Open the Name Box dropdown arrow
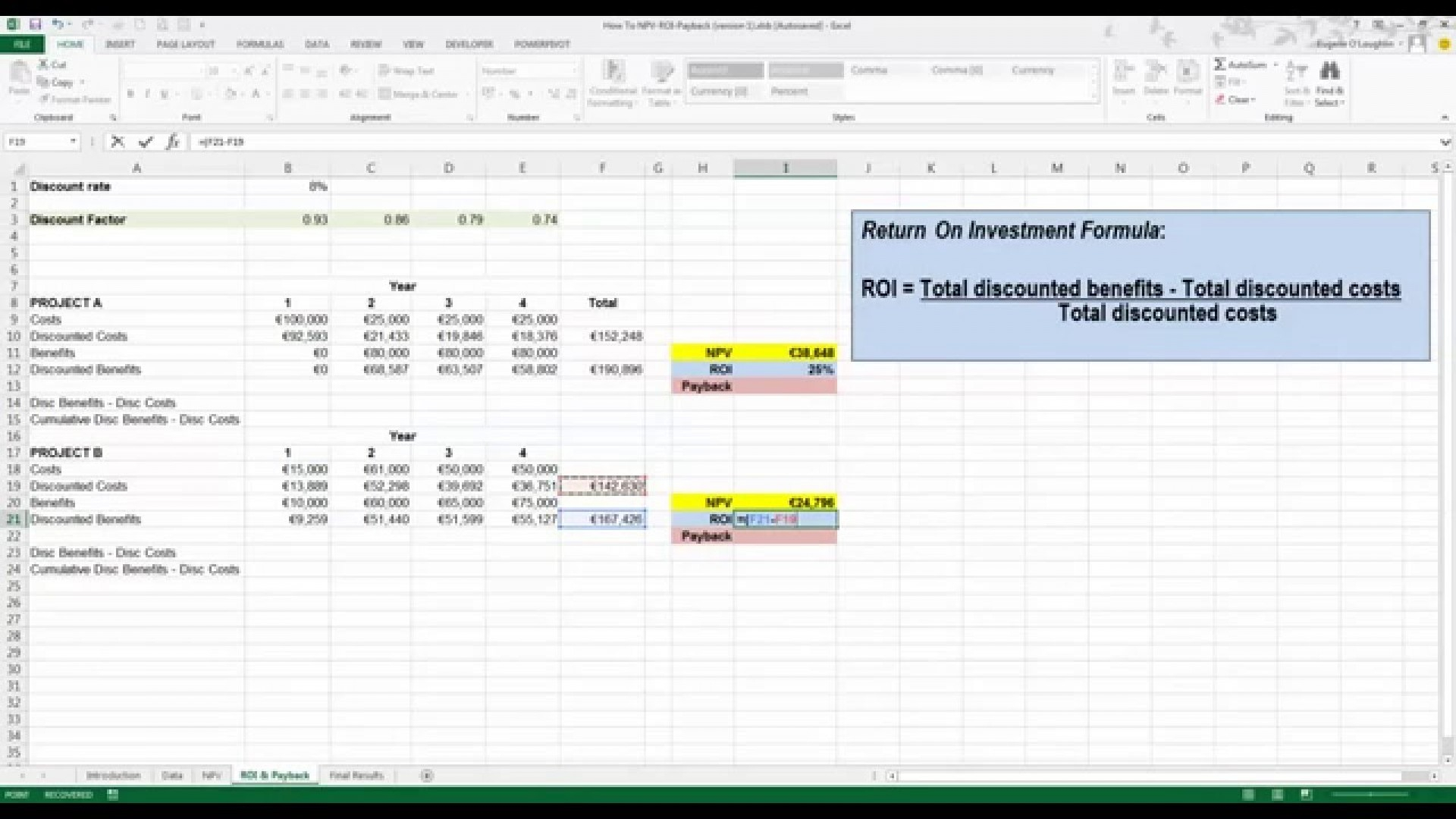The image size is (1456, 819). [73, 142]
